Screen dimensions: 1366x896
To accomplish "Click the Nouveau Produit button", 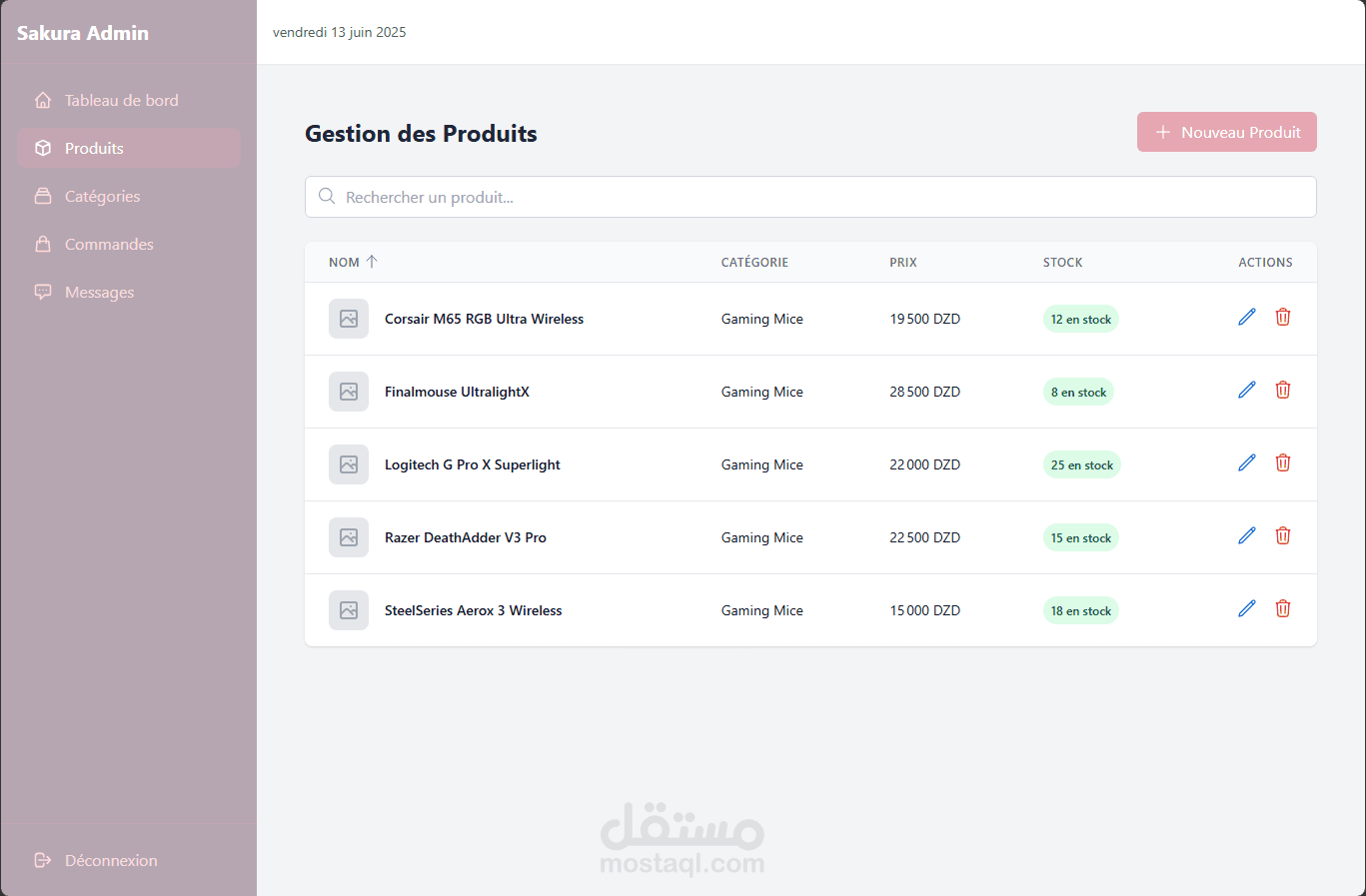I will click(x=1227, y=132).
